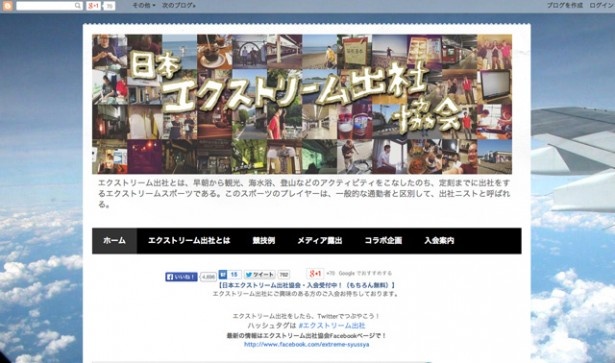Click the Hatena bookmark count 15
This screenshot has height=363, width=615.
point(234,274)
